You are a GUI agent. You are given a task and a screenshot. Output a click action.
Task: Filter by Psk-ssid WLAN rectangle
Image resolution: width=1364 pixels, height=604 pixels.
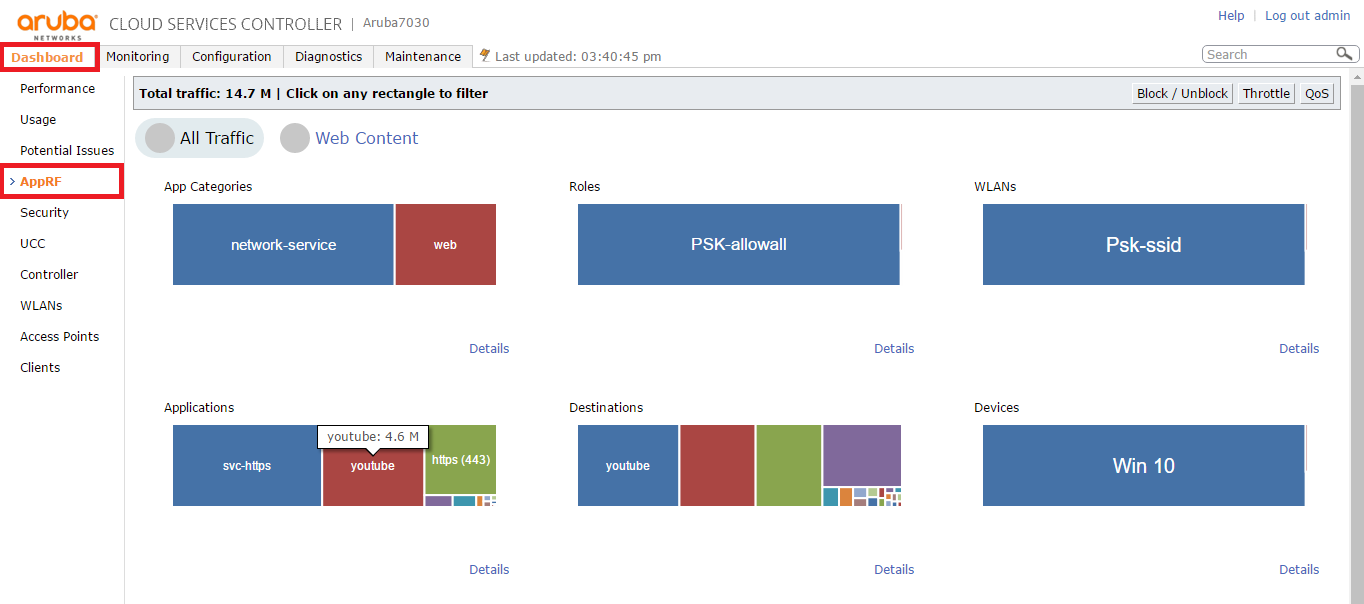[x=1143, y=244]
